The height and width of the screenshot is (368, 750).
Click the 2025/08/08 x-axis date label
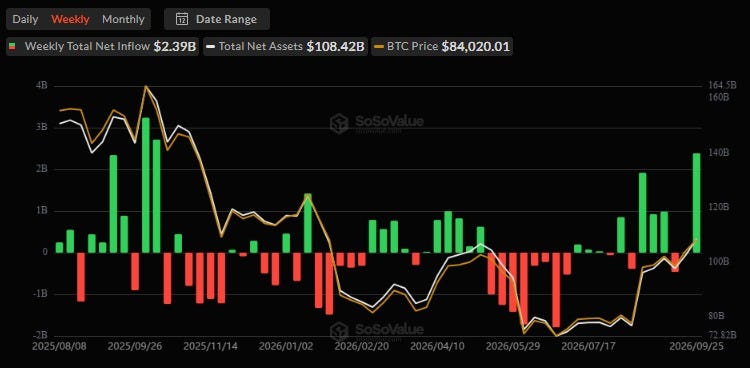point(60,346)
